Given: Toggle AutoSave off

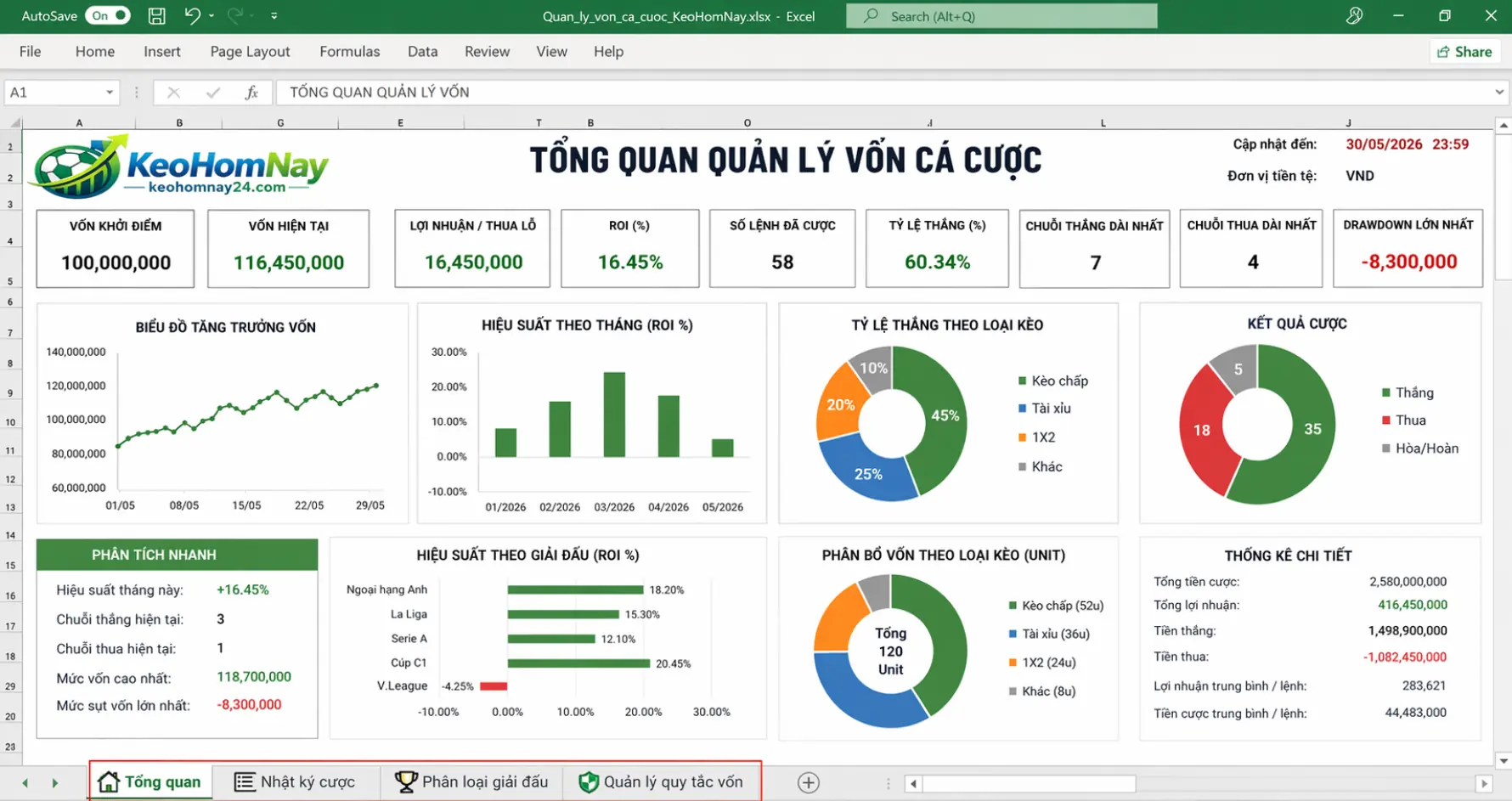Looking at the screenshot, I should pyautogui.click(x=108, y=15).
